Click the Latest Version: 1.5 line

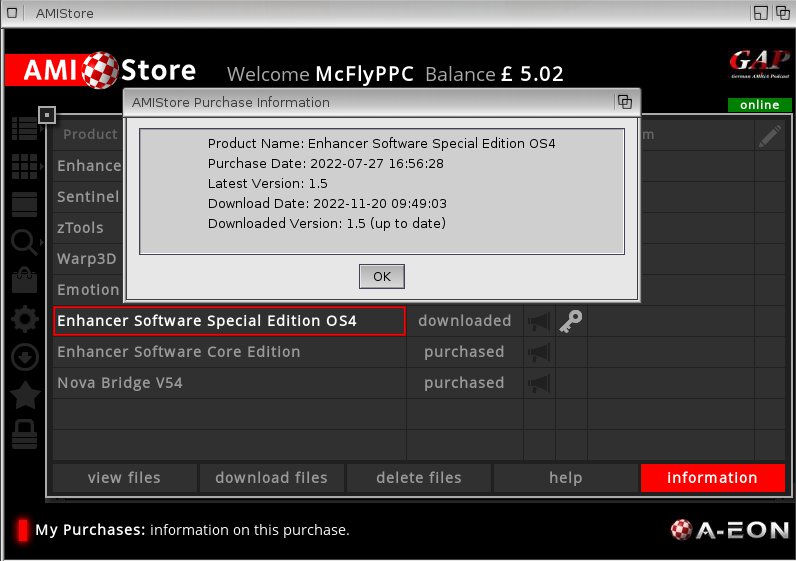[x=268, y=183]
